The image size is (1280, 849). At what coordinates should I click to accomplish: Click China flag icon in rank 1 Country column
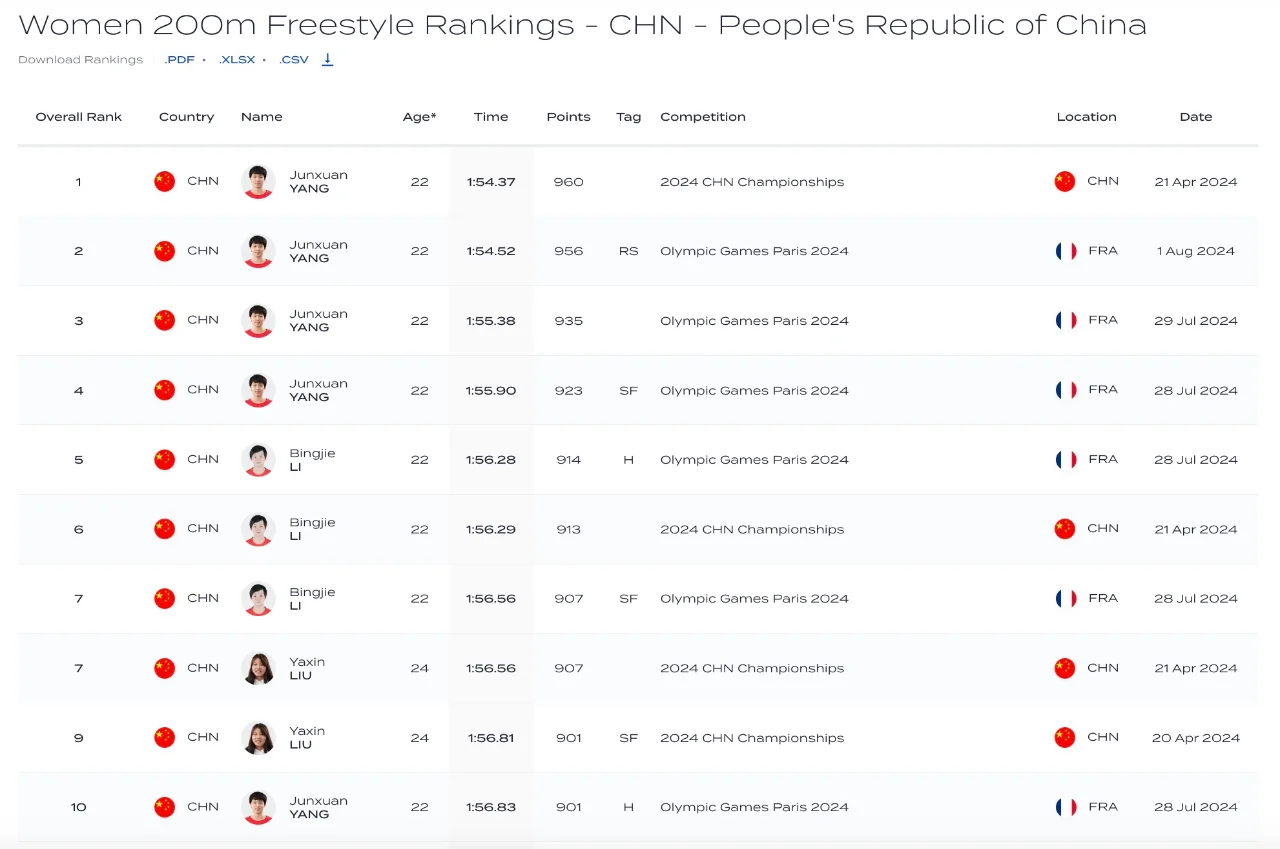(x=164, y=181)
